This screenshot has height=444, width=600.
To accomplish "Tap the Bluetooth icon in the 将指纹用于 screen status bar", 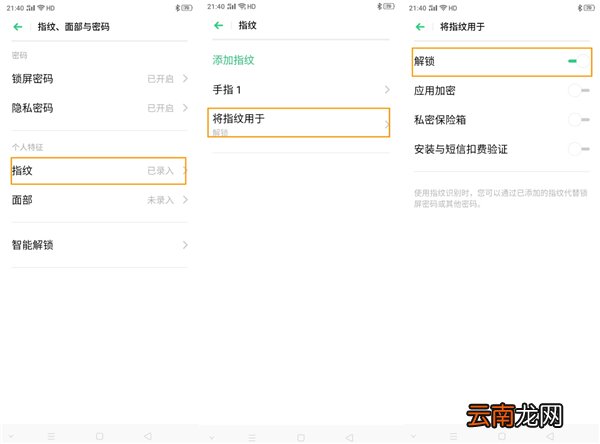I will click(x=580, y=8).
